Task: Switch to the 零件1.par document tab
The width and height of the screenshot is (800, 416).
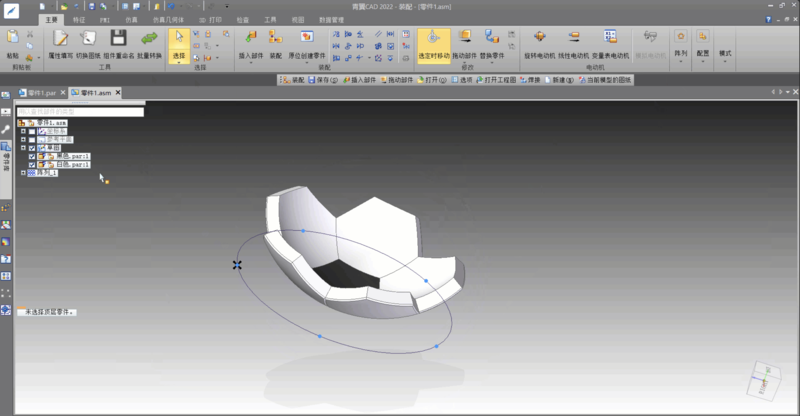Action: 40,93
